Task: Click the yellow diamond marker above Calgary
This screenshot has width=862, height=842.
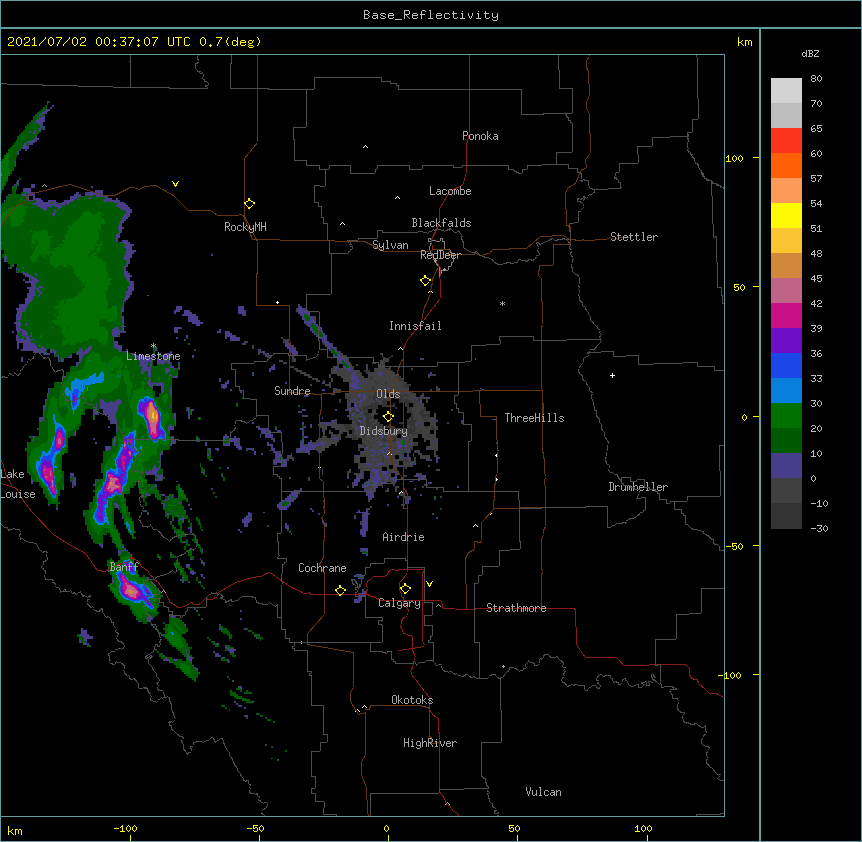Action: coord(405,589)
